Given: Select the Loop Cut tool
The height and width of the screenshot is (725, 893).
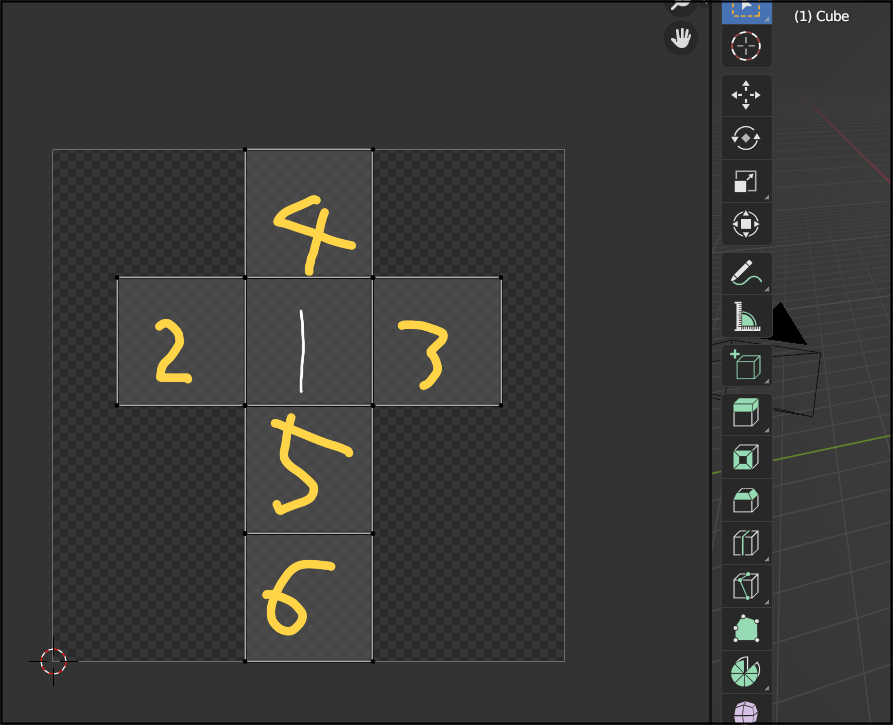Looking at the screenshot, I should pyautogui.click(x=747, y=543).
